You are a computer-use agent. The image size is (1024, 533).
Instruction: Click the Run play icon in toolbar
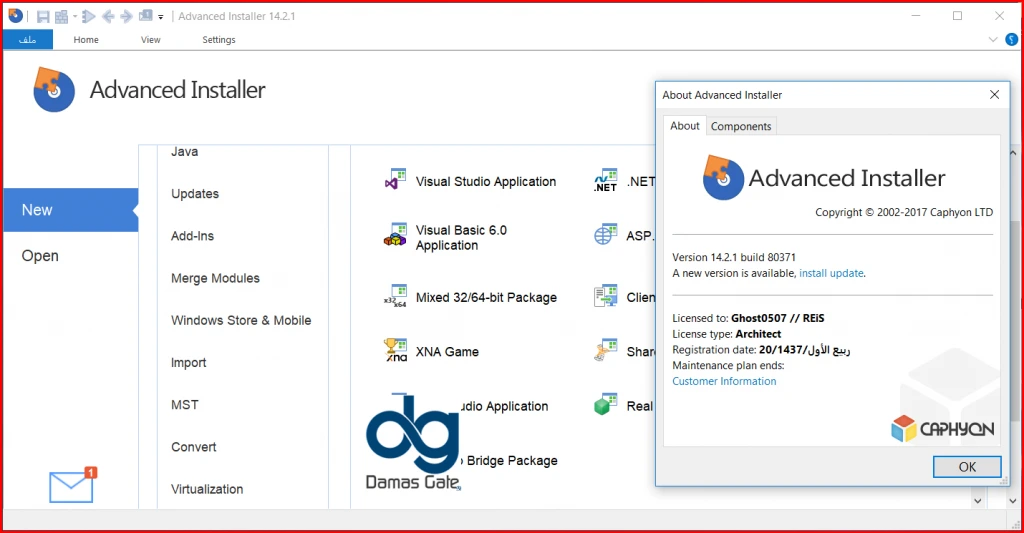click(x=89, y=16)
